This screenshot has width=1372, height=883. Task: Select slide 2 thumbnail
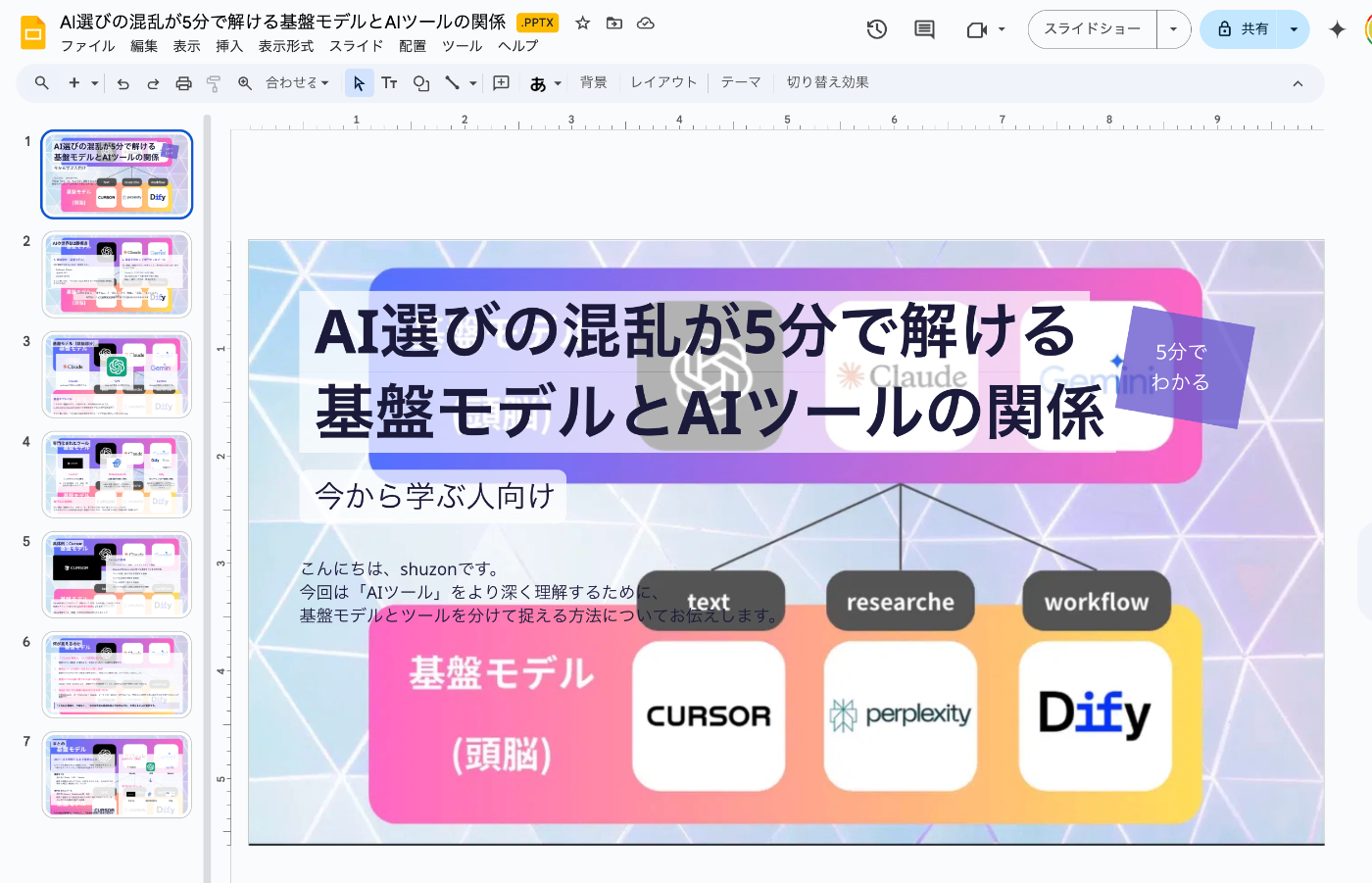tap(117, 274)
